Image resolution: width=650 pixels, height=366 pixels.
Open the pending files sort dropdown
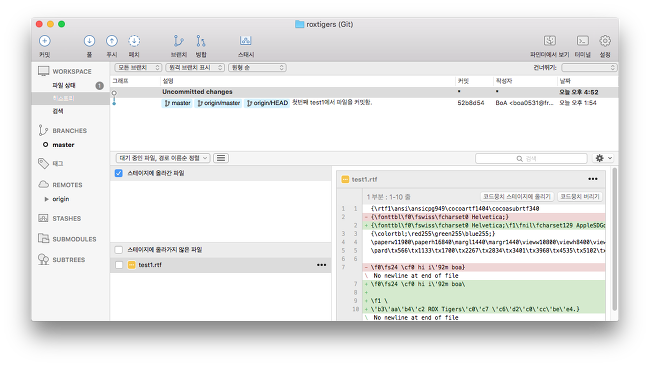(x=163, y=158)
